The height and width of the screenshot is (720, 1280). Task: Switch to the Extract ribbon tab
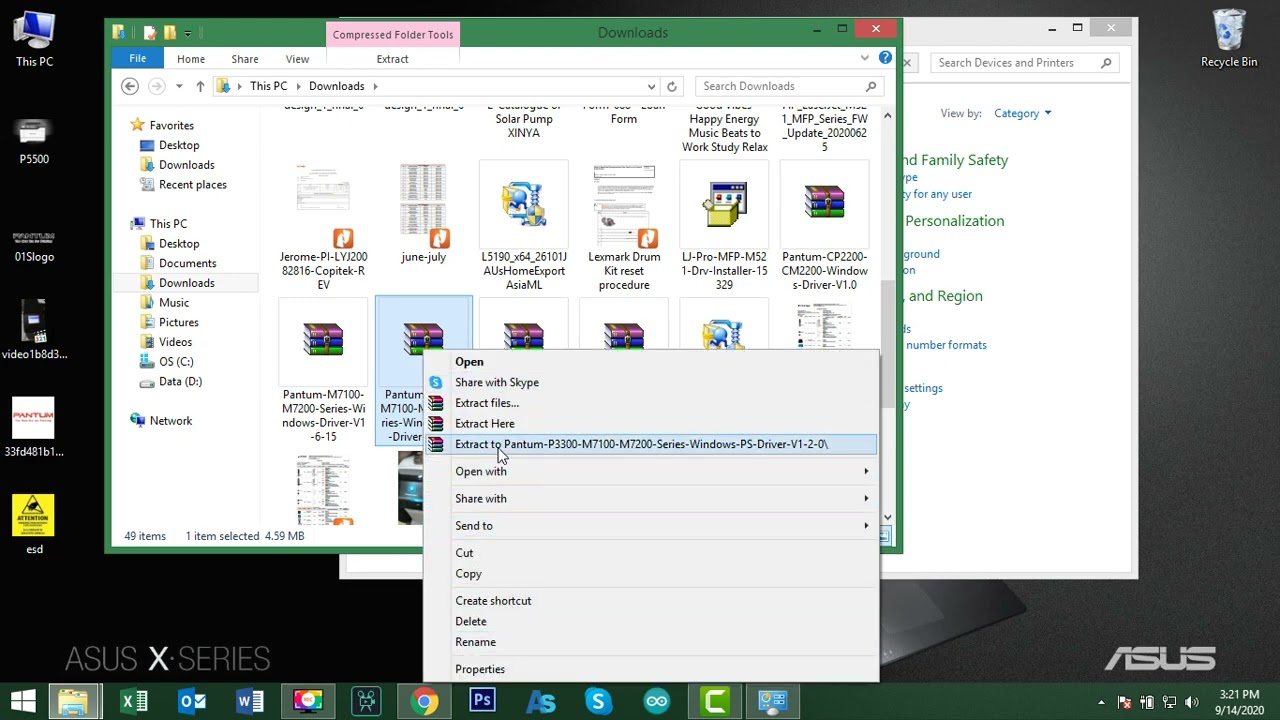pos(392,59)
